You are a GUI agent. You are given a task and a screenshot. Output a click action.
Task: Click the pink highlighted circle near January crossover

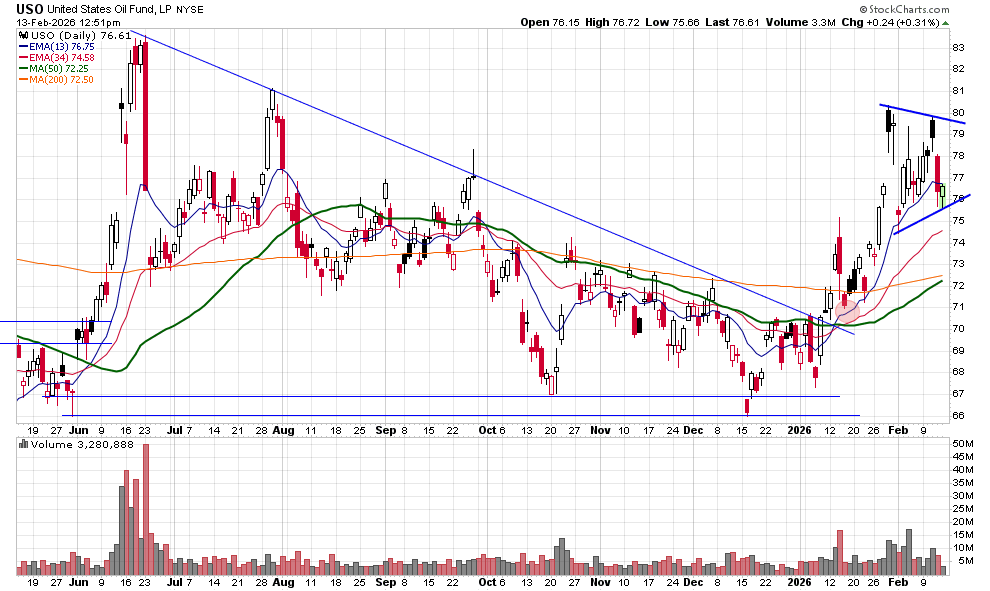point(847,309)
